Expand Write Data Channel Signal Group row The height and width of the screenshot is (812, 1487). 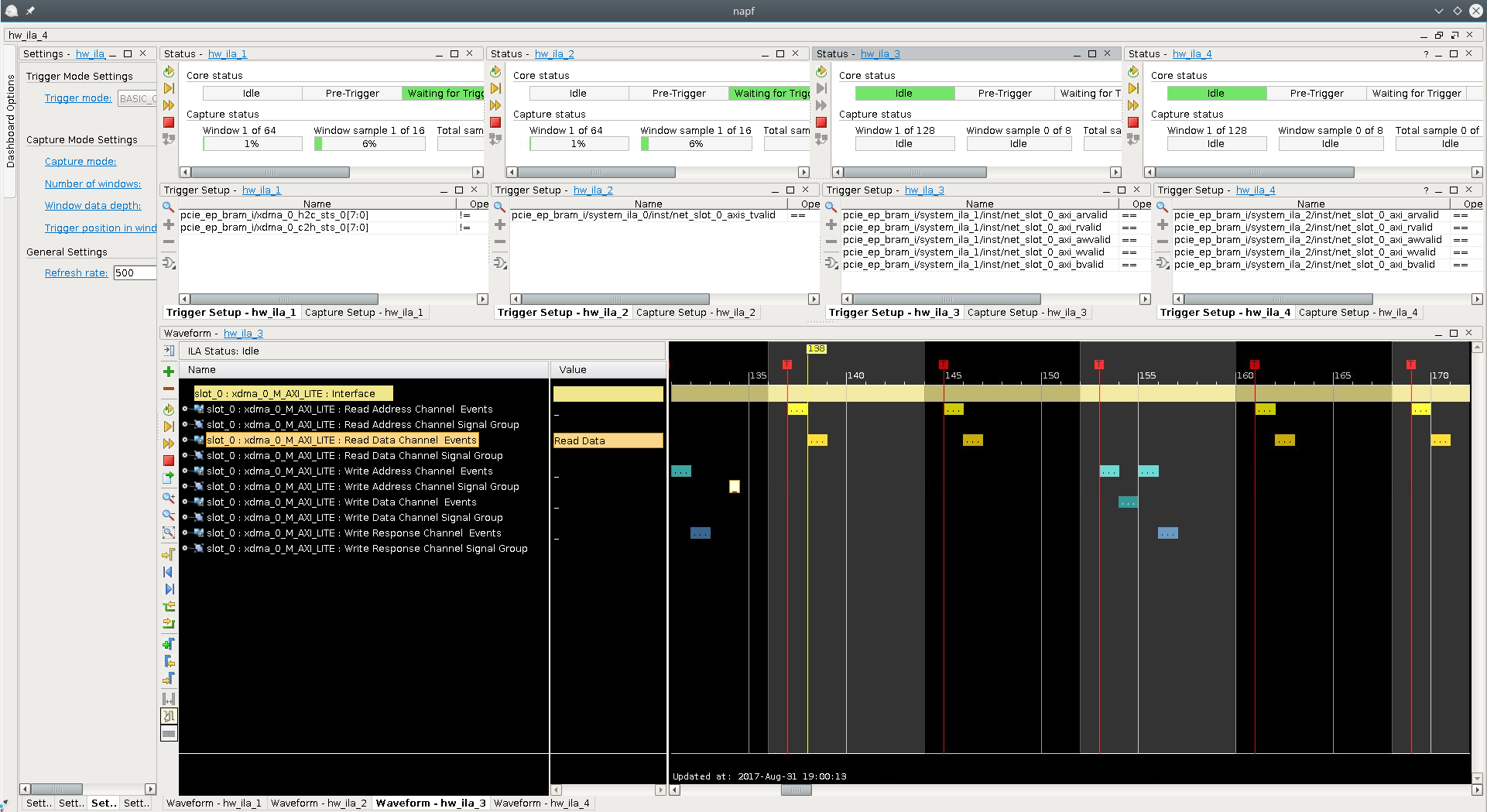pos(185,518)
